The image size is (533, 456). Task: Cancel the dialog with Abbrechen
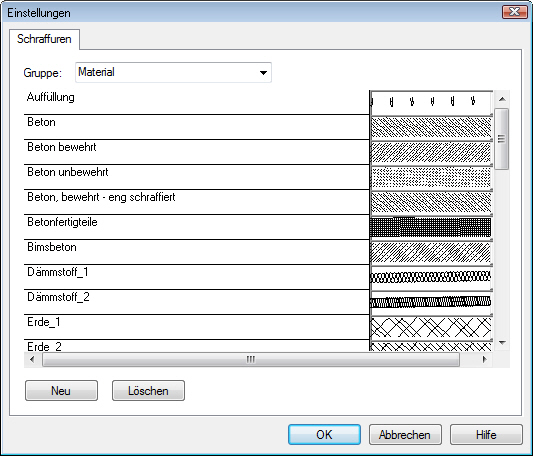pyautogui.click(x=405, y=435)
